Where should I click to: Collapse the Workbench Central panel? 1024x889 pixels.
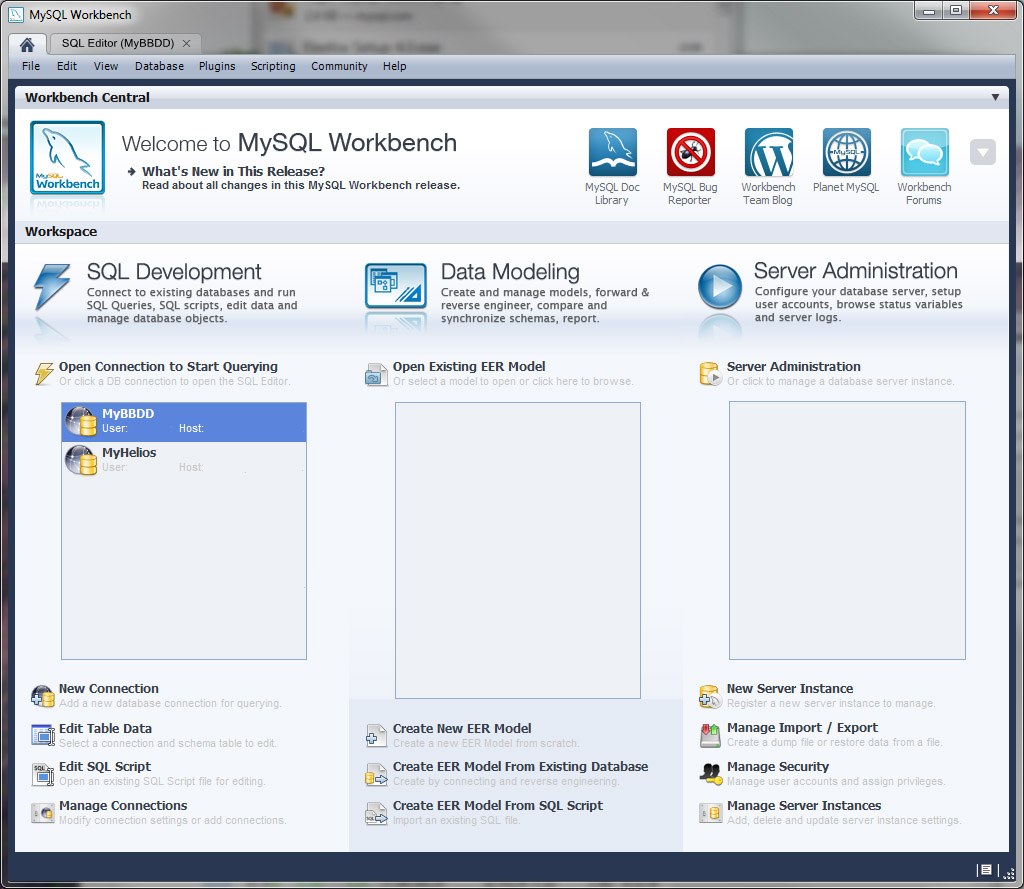click(x=996, y=97)
